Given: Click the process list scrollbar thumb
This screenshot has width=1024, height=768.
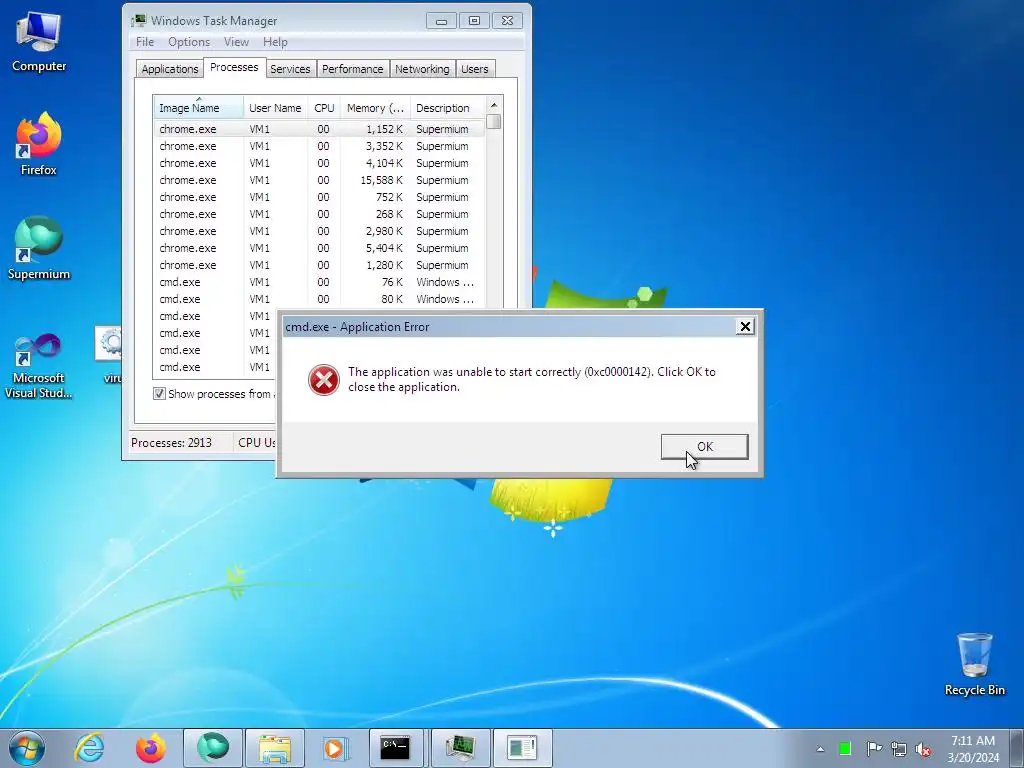Looking at the screenshot, I should pos(494,121).
